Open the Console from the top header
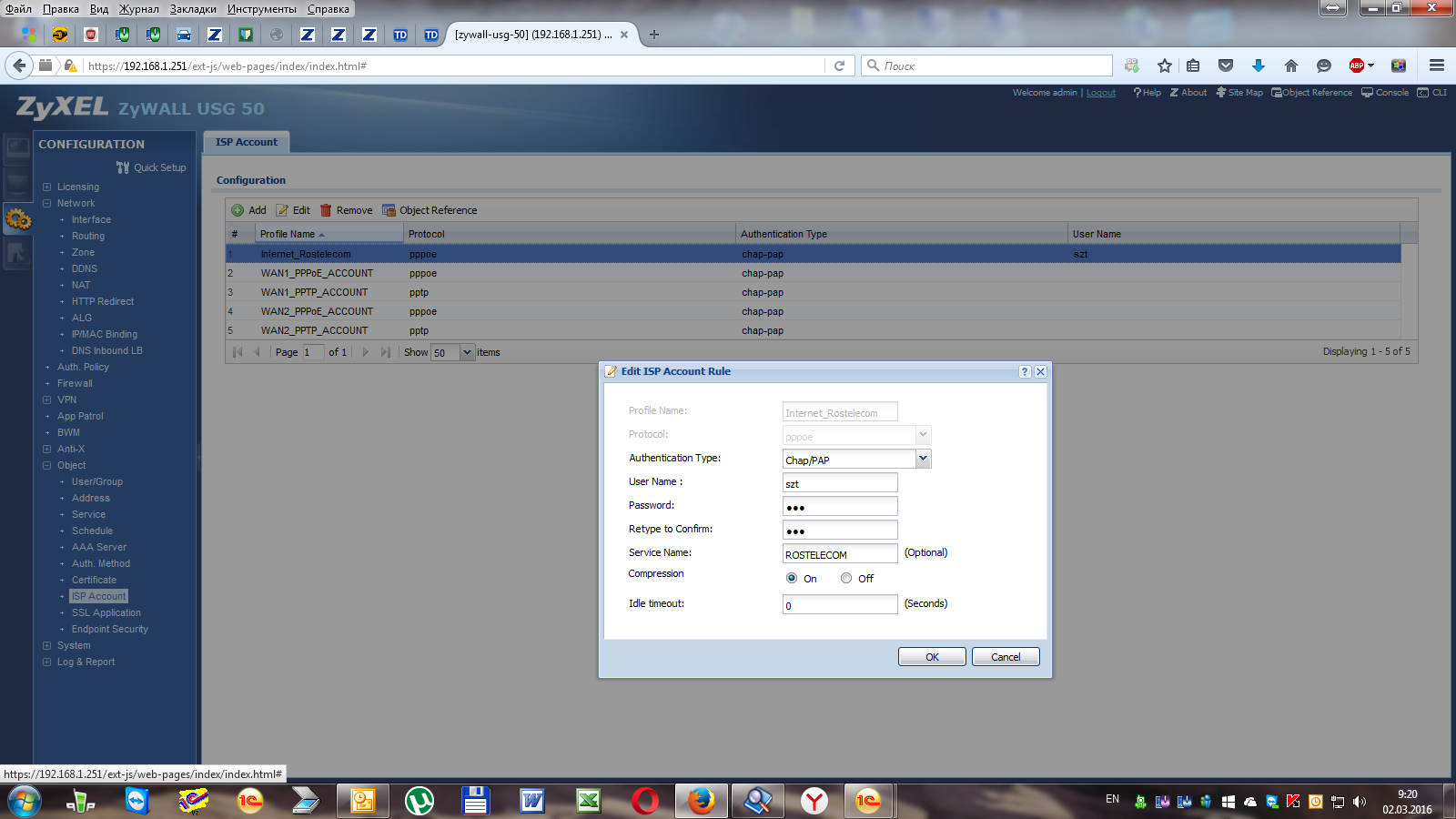This screenshot has width=1456, height=819. point(1385,93)
